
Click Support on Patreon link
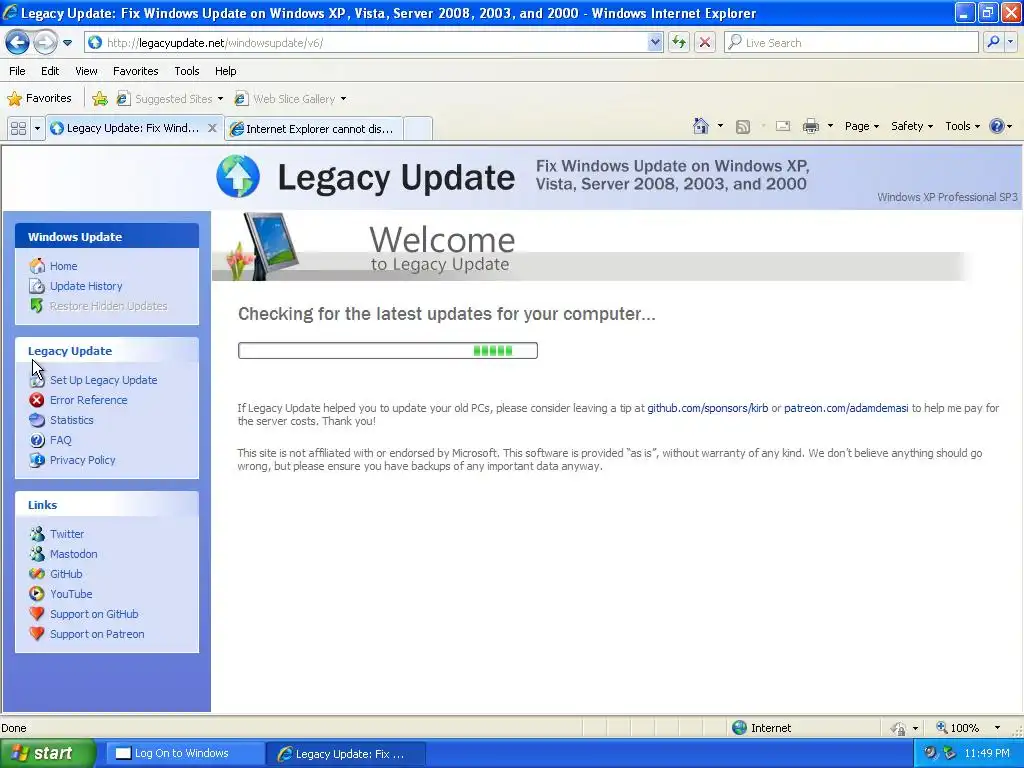tap(97, 634)
